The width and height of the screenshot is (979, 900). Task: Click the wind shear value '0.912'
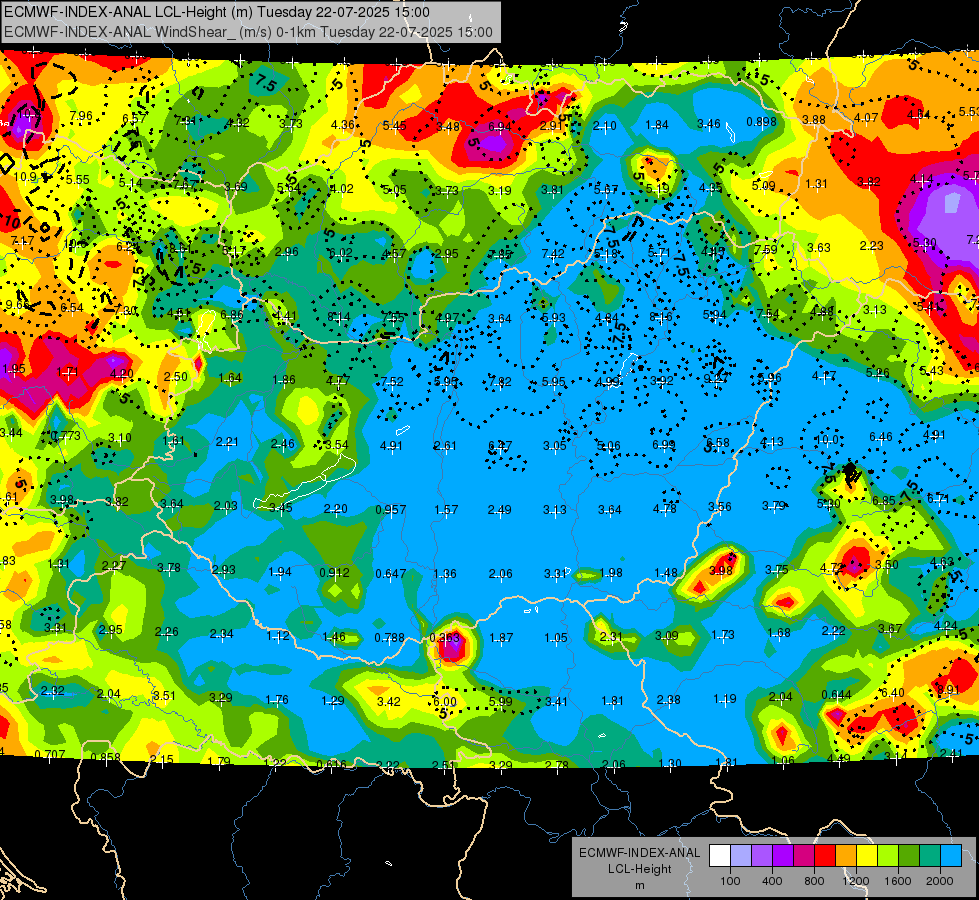click(335, 572)
